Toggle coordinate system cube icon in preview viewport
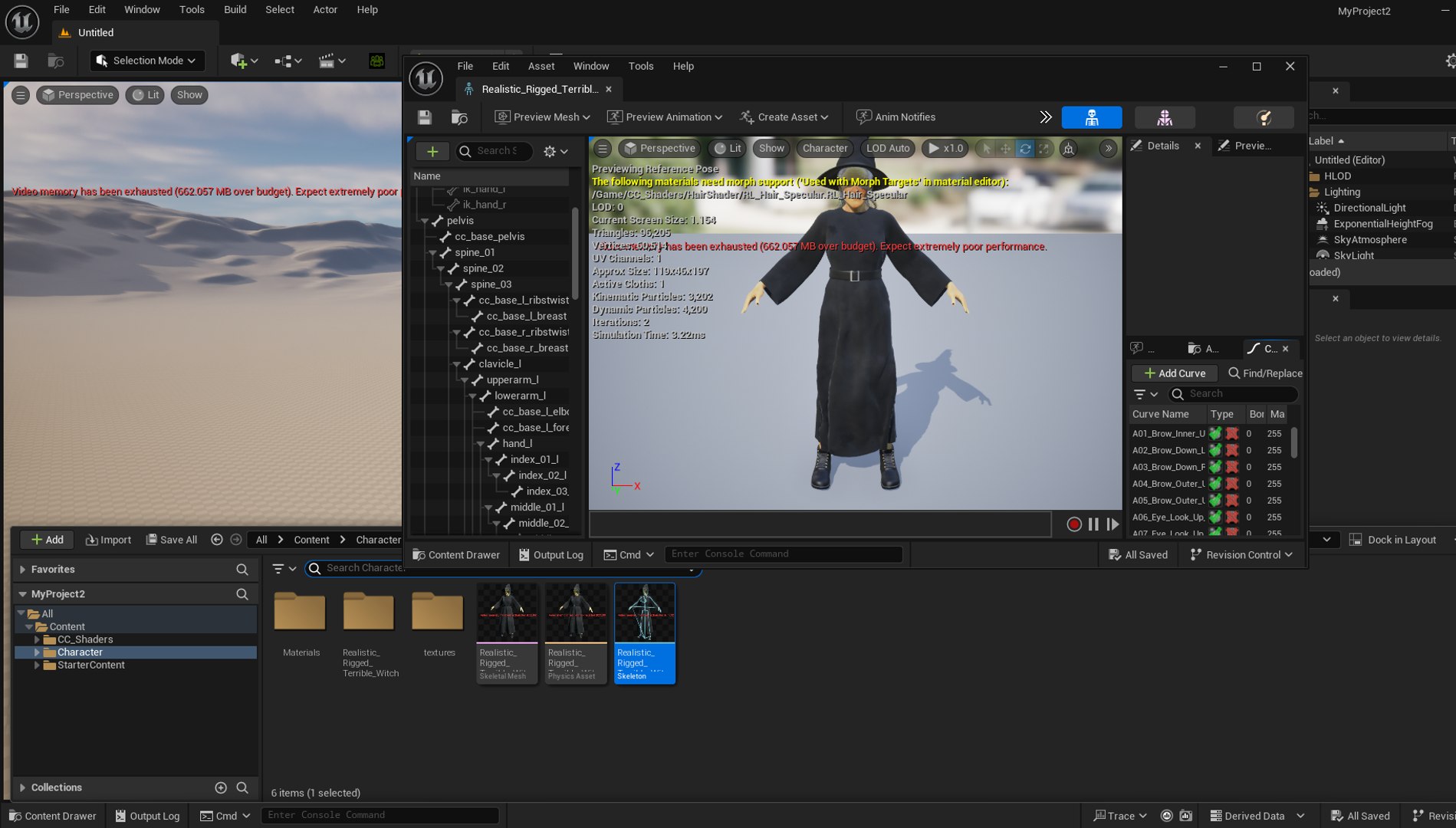The width and height of the screenshot is (1456, 828). [x=1068, y=149]
